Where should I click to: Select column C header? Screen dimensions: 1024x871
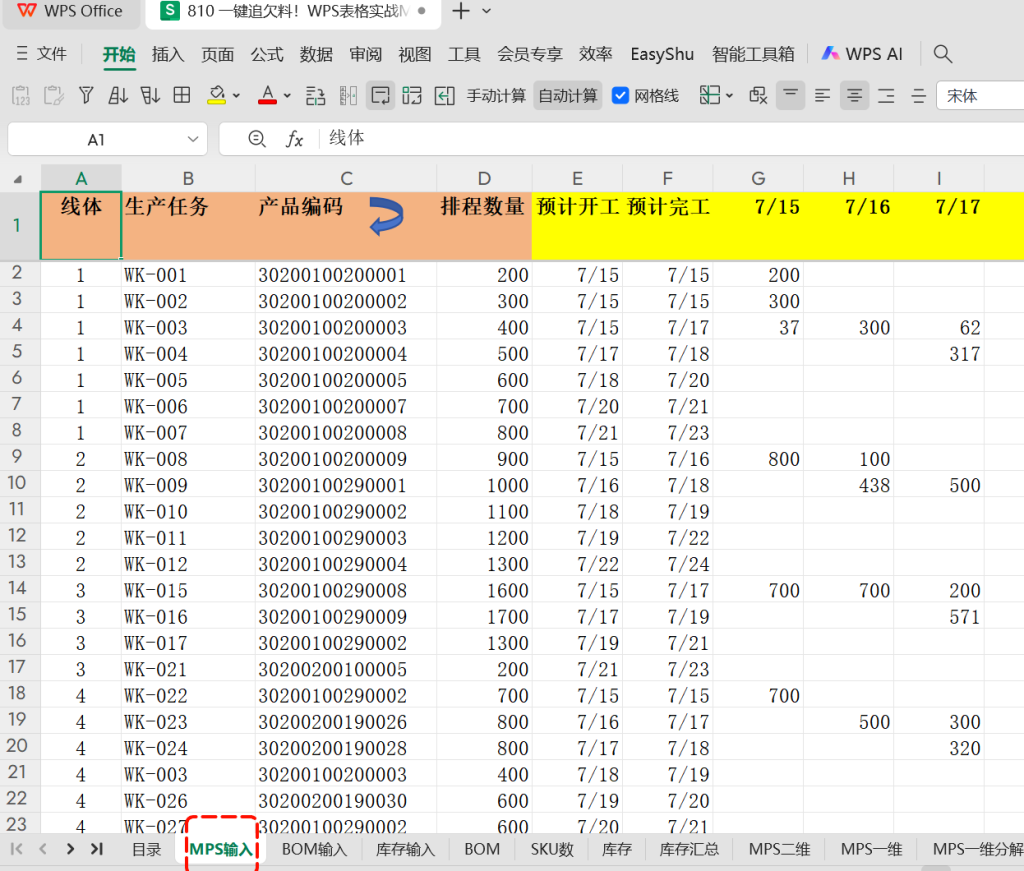[x=346, y=178]
